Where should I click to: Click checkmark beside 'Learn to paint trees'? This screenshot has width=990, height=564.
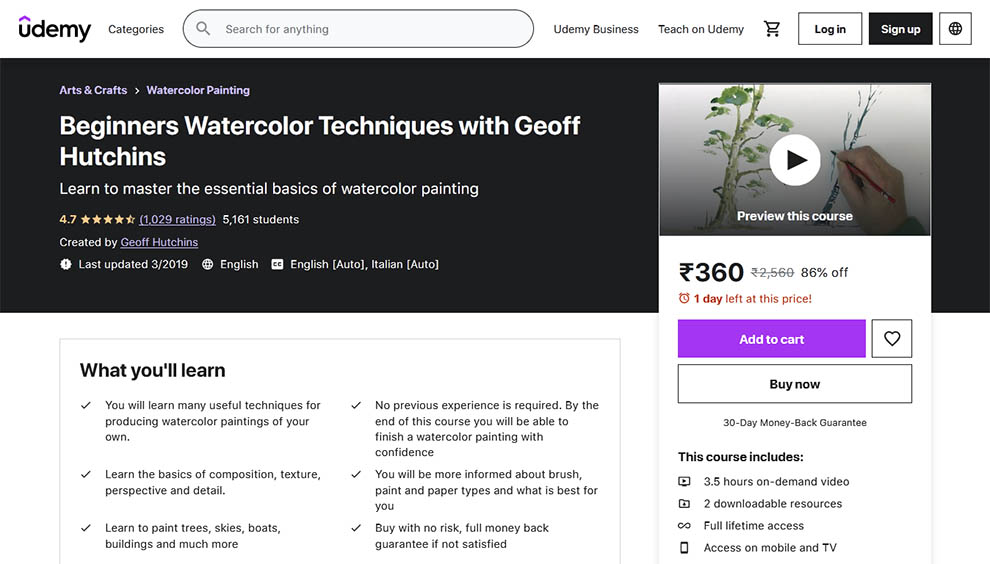click(86, 528)
